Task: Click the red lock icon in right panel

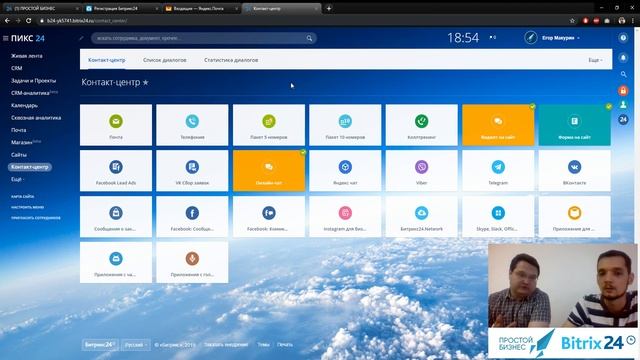Action: click(623, 91)
